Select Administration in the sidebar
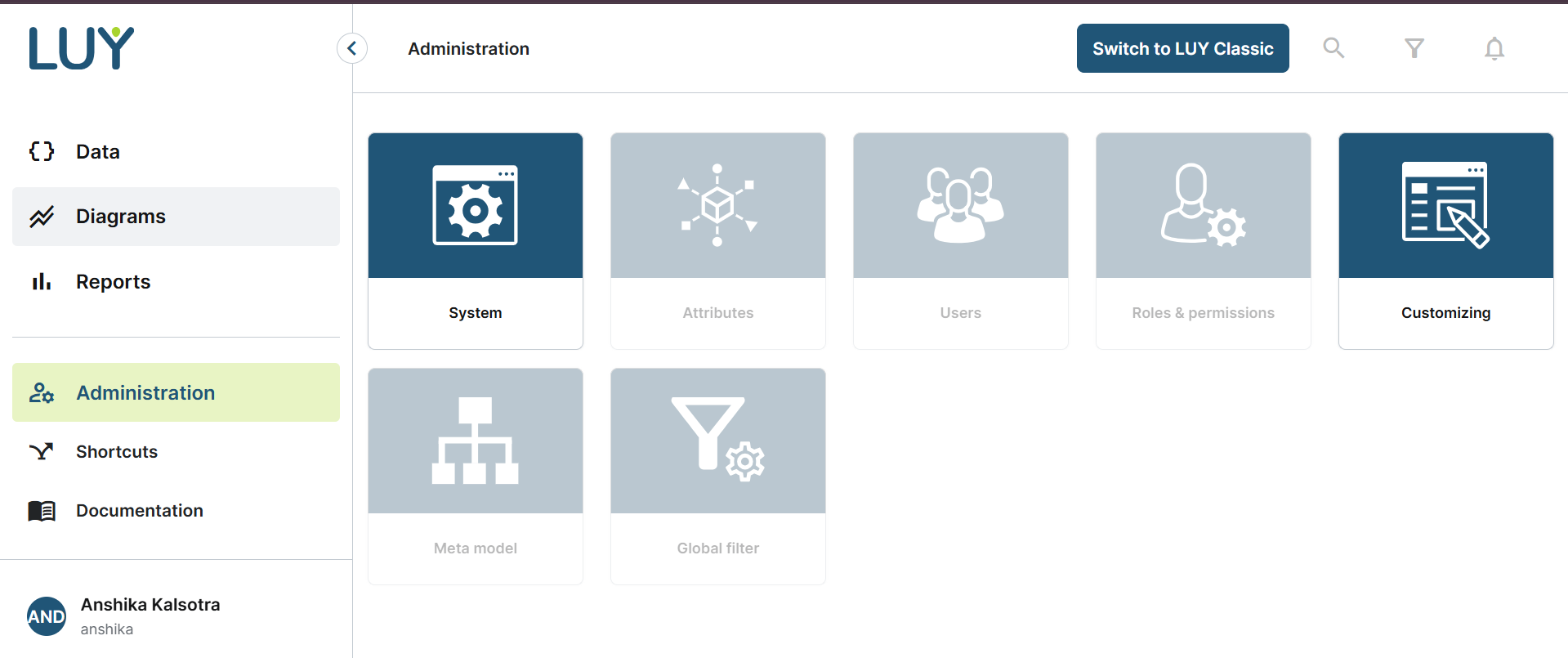 click(x=145, y=393)
